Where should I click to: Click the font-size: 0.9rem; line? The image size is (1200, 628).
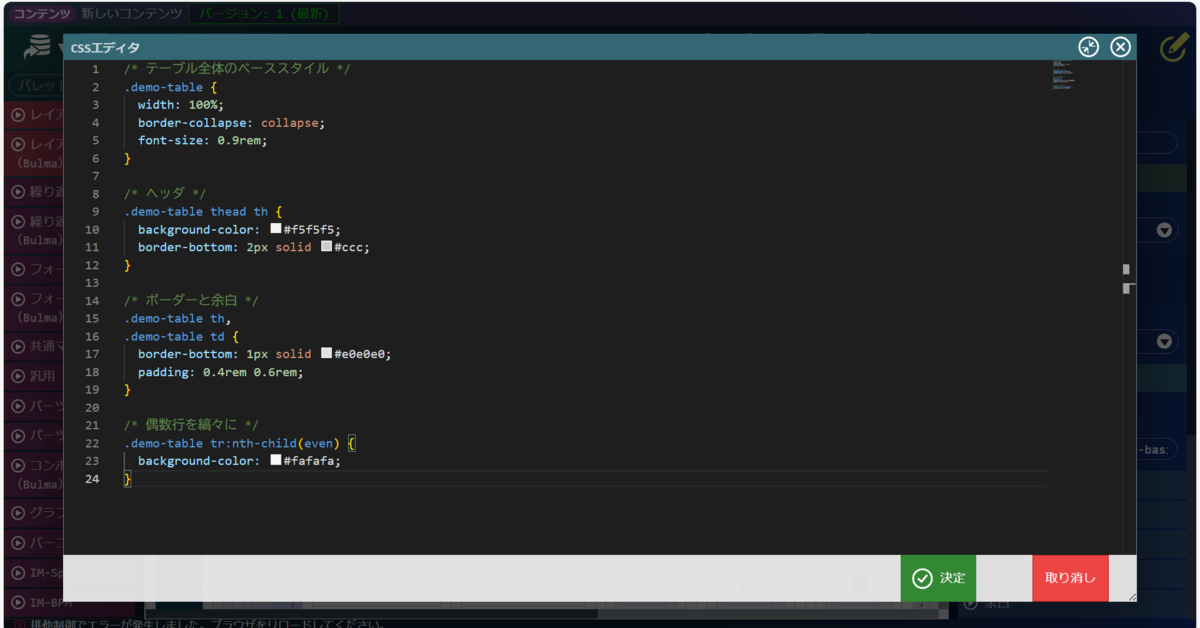(203, 140)
